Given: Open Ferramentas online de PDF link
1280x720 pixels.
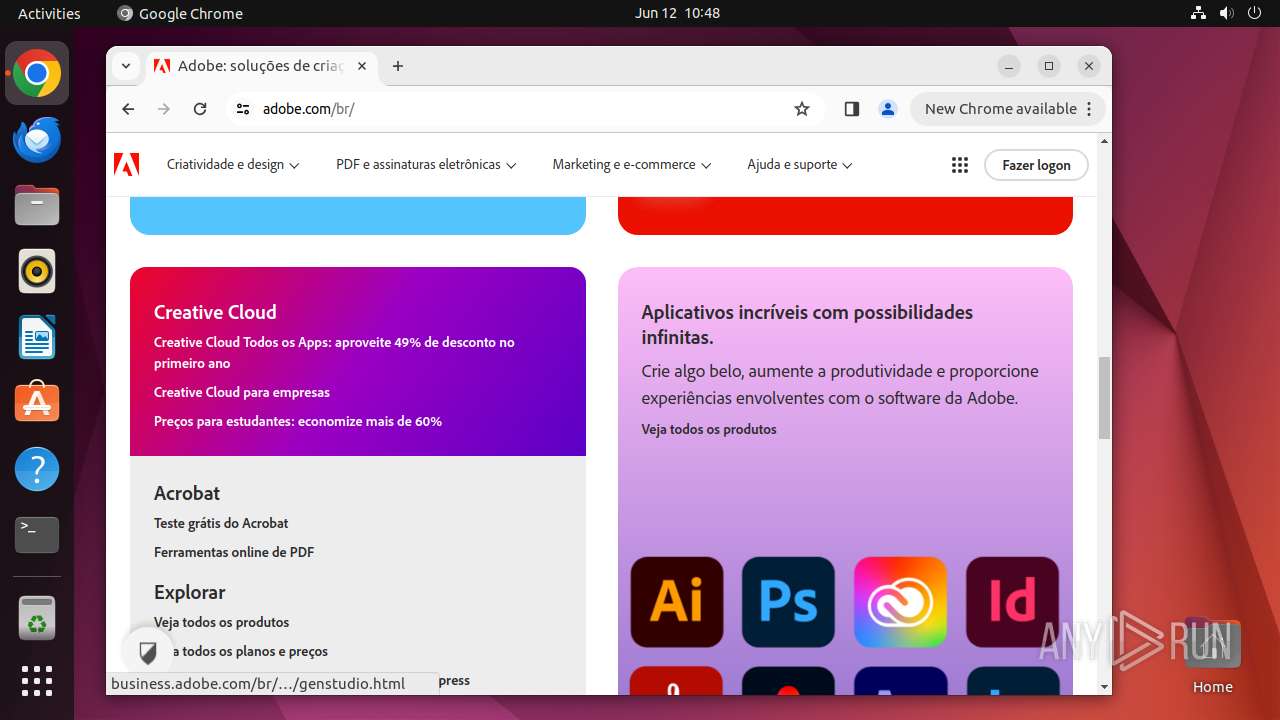Looking at the screenshot, I should 234,552.
